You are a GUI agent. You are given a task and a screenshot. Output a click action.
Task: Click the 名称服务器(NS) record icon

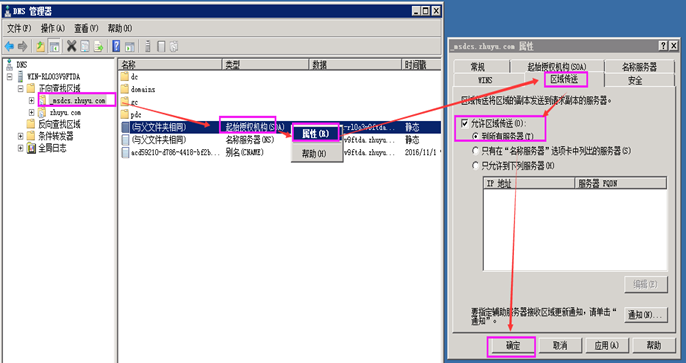125,140
